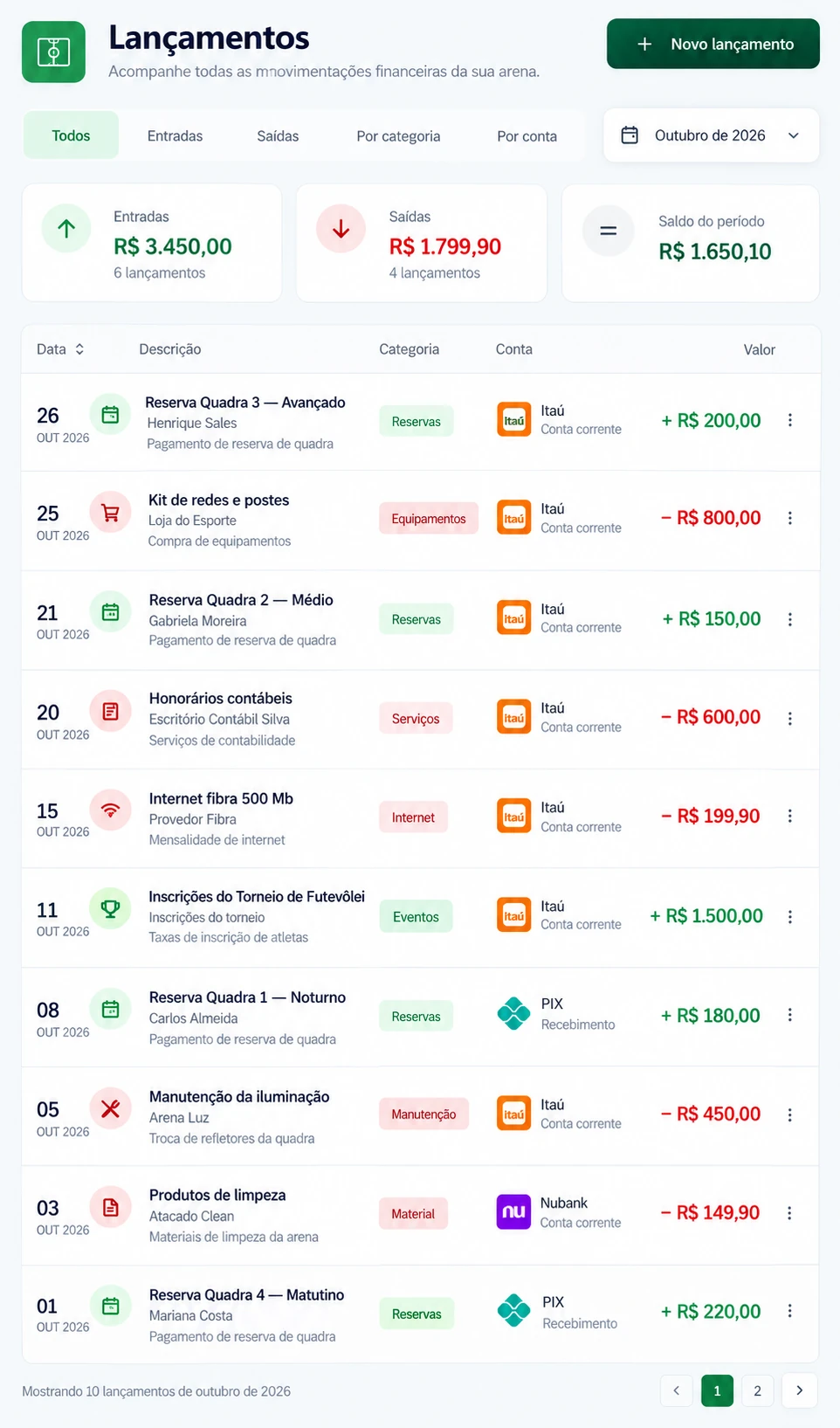840x1428 pixels.
Task: Click the Internet category tag
Action: [413, 817]
